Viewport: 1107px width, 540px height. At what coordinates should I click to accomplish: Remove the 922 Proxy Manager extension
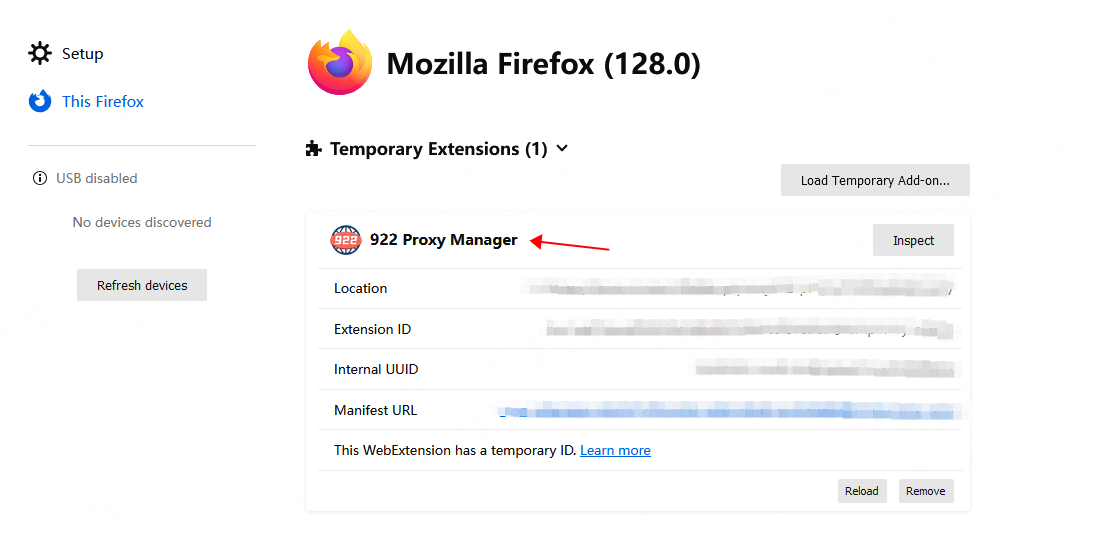[925, 491]
